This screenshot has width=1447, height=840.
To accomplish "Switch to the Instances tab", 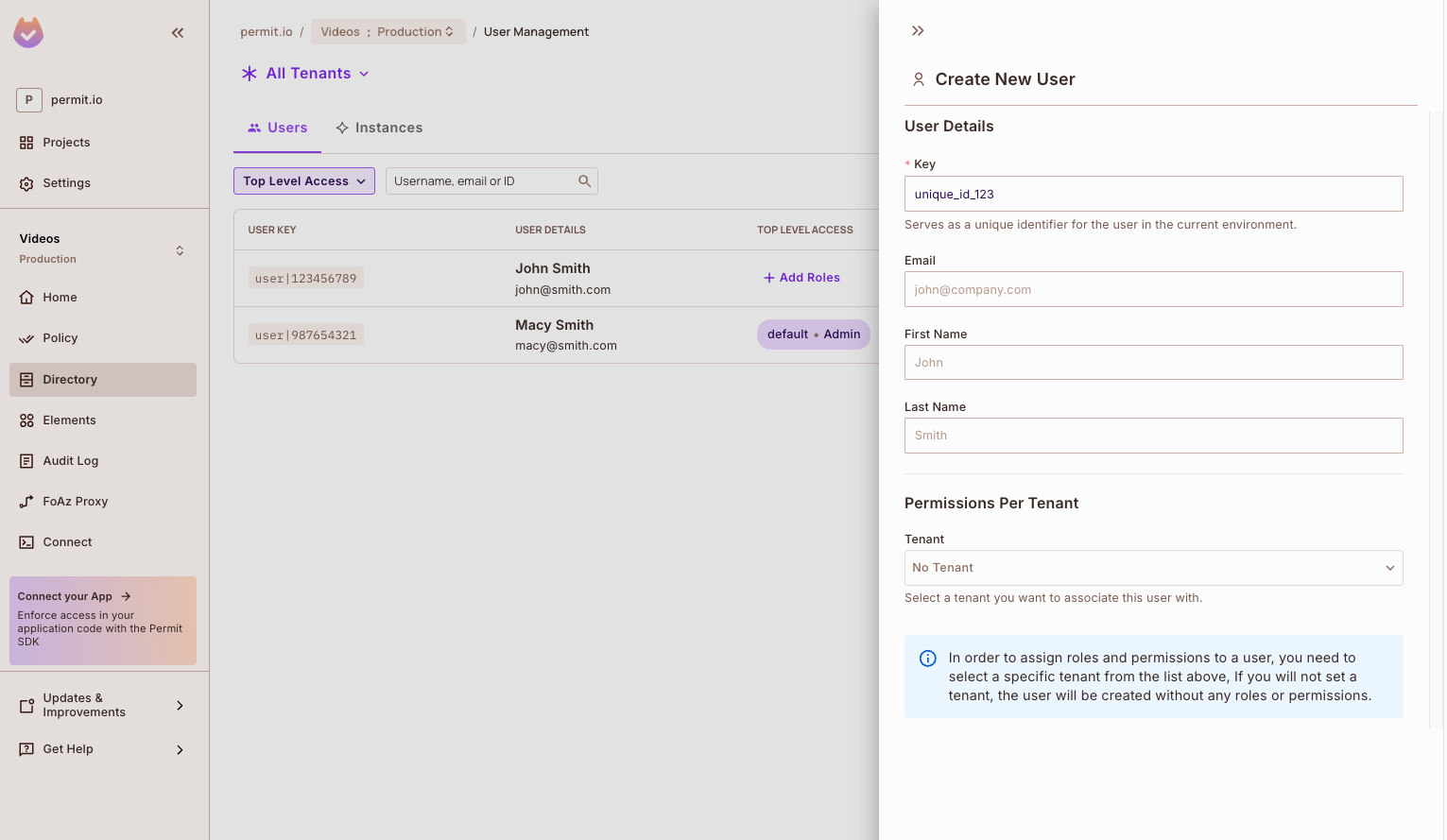I will [379, 128].
